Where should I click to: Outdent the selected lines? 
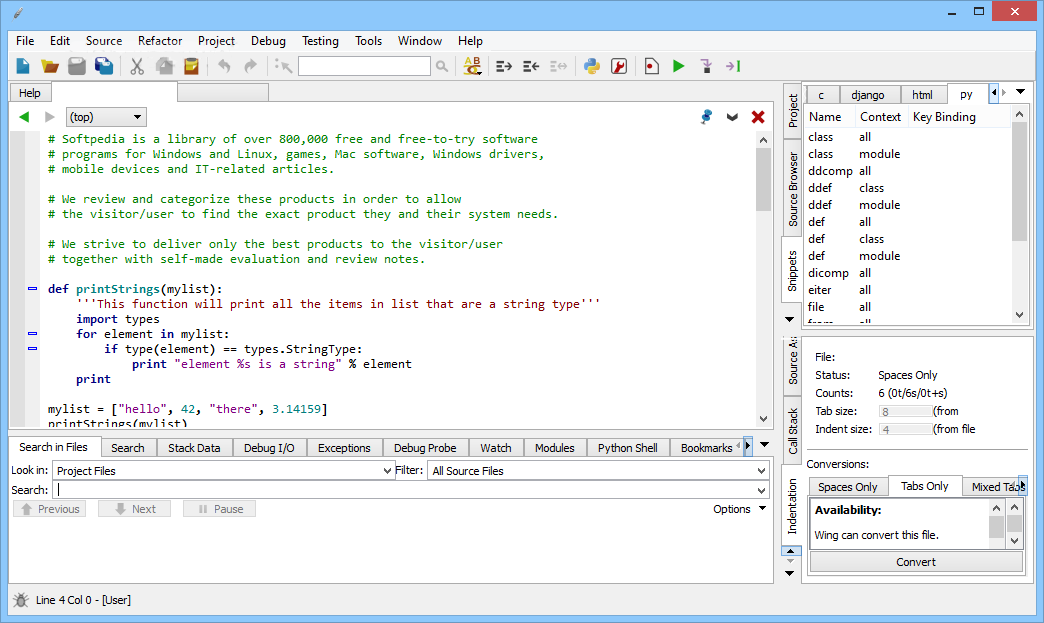click(x=531, y=66)
